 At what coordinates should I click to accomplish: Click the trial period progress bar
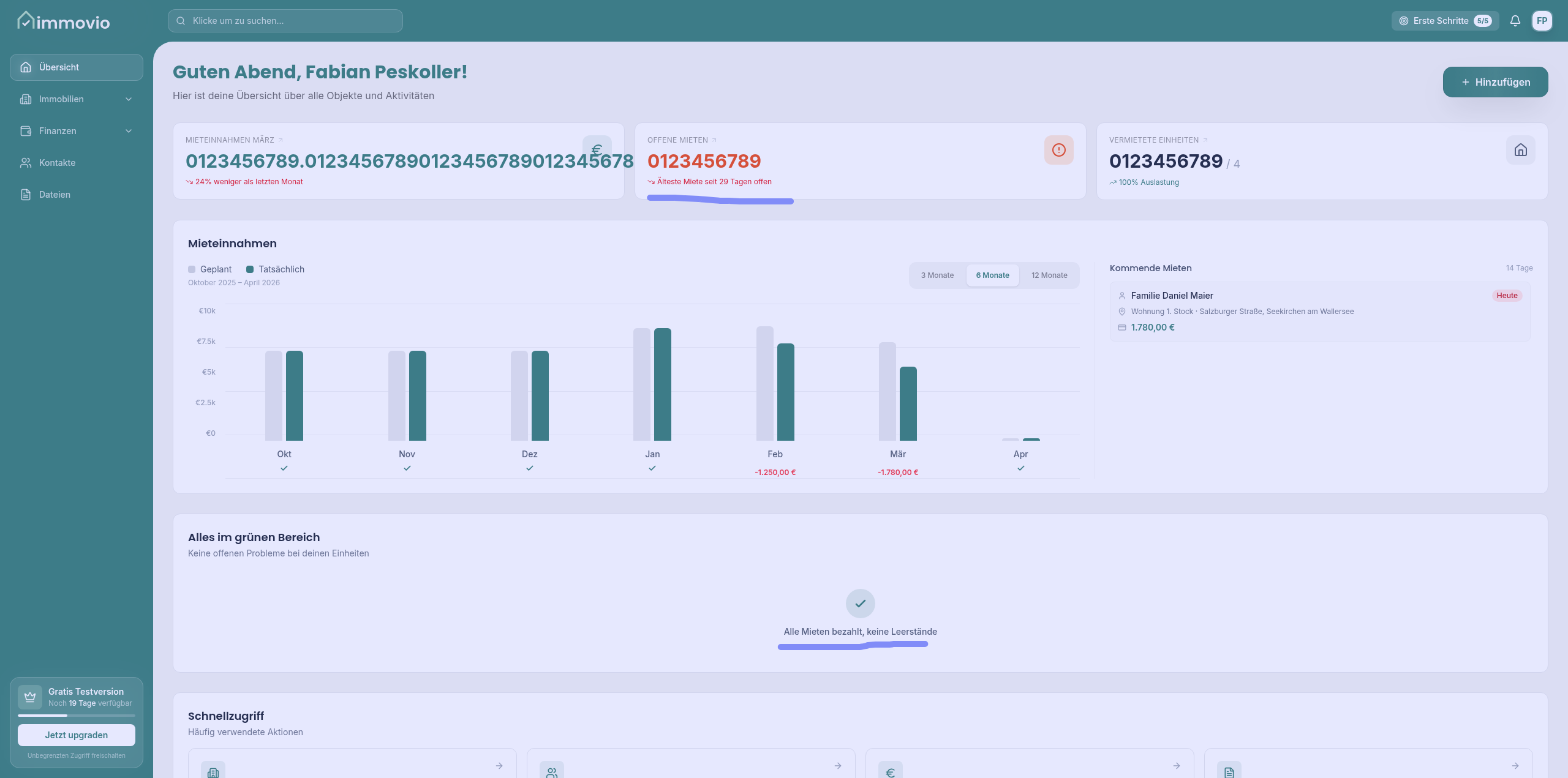coord(77,716)
